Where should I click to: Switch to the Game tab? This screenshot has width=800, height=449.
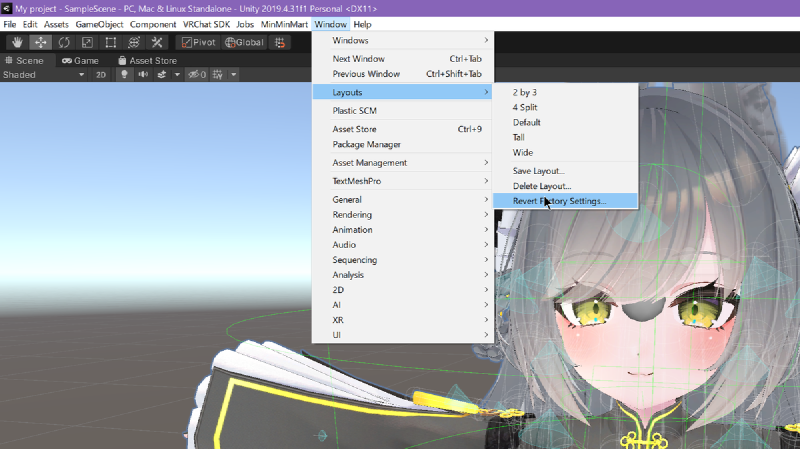[81, 60]
